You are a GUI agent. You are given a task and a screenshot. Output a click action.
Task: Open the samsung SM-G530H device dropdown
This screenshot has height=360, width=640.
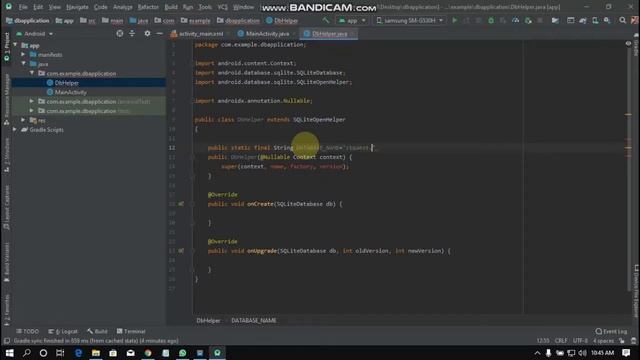pyautogui.click(x=409, y=20)
